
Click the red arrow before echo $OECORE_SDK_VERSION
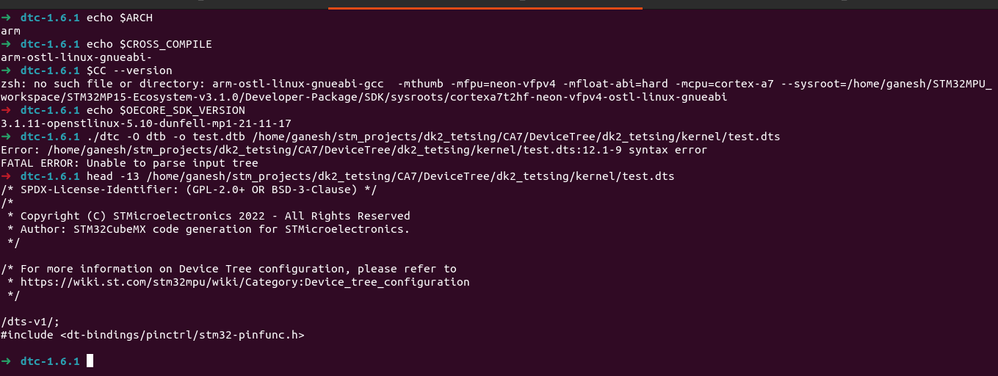(x=6, y=110)
